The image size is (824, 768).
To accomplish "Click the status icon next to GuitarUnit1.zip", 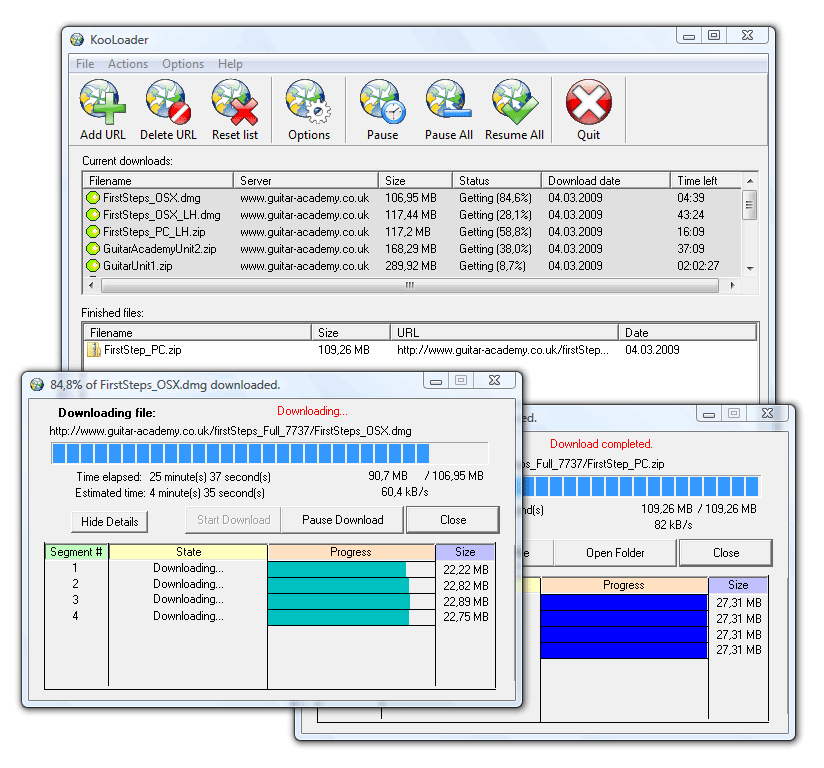I will point(93,265).
